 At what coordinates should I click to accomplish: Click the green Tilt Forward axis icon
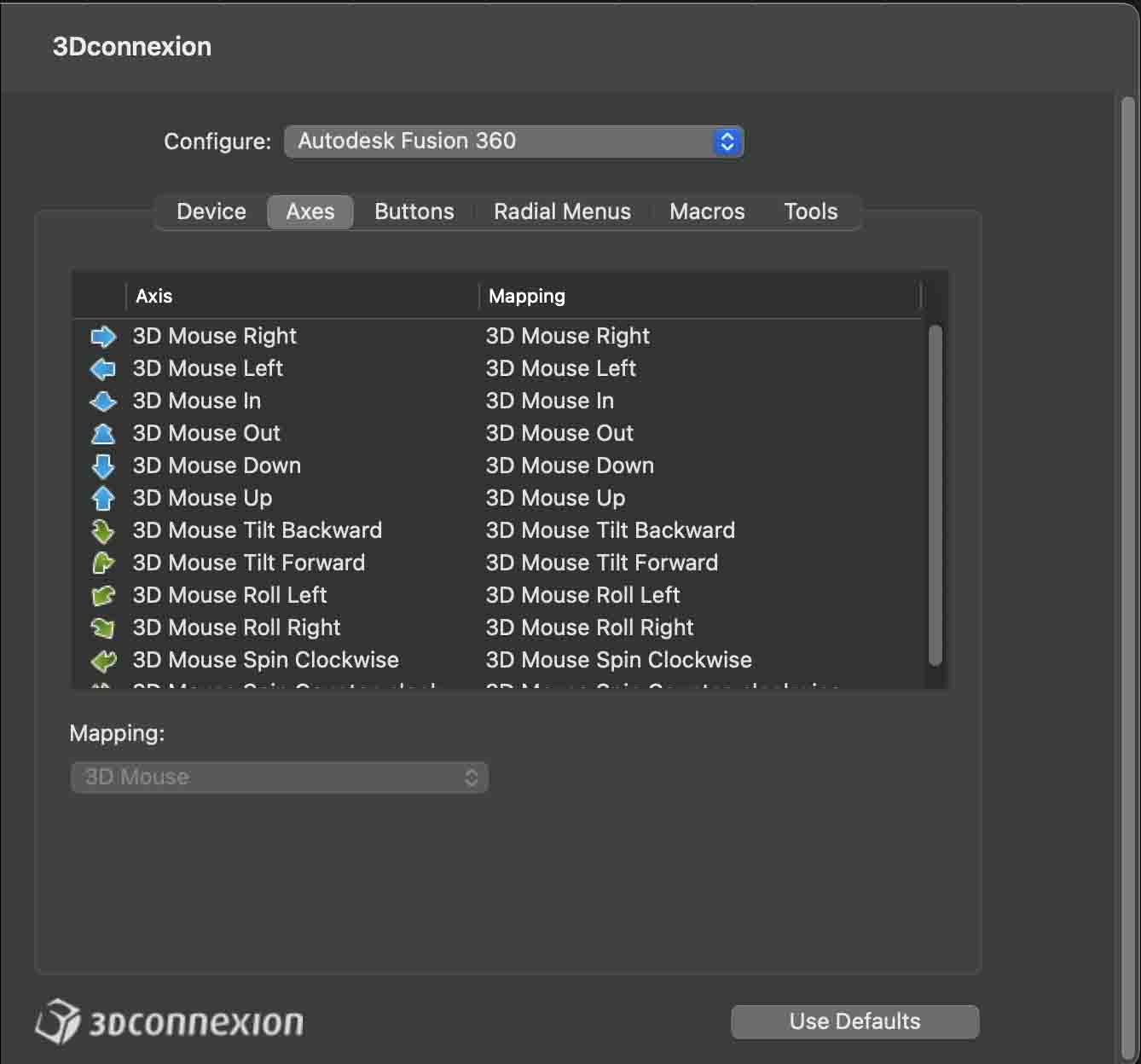pos(103,564)
